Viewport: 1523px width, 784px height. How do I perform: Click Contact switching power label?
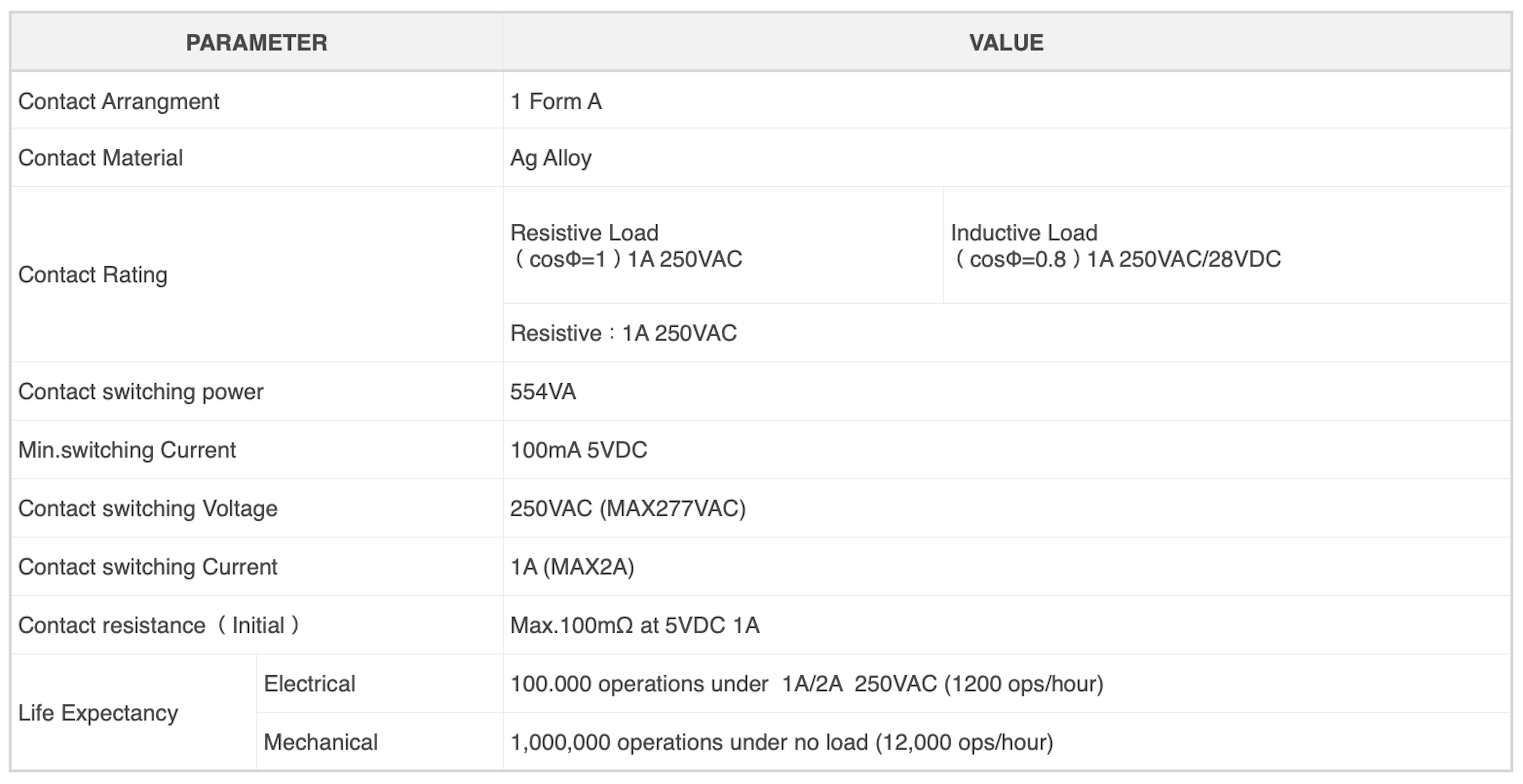point(141,392)
